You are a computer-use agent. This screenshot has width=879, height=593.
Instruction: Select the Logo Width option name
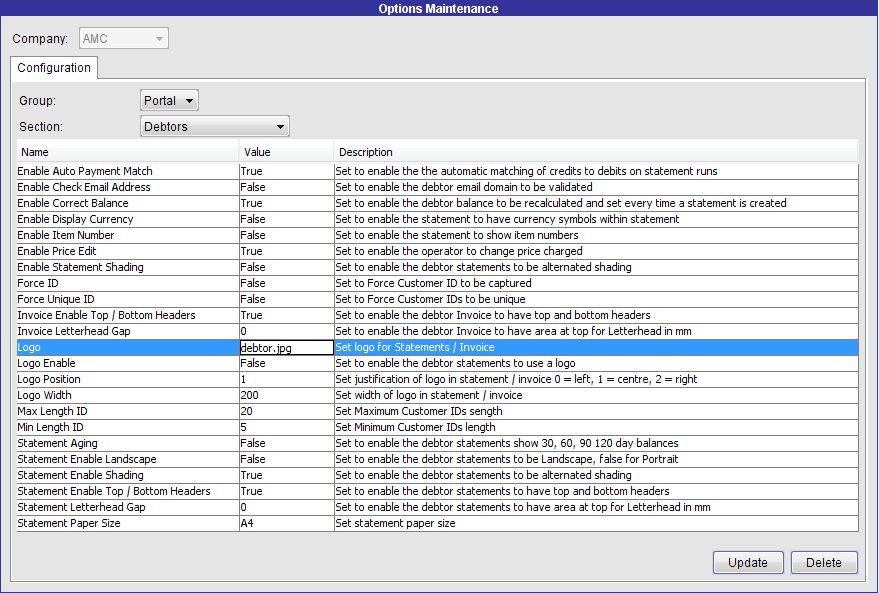point(44,395)
